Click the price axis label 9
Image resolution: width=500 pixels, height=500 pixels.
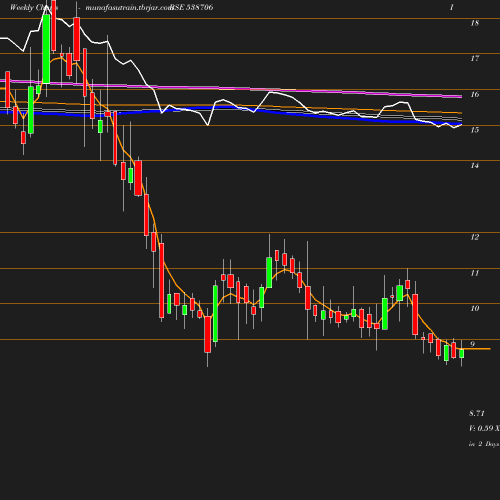(472, 344)
